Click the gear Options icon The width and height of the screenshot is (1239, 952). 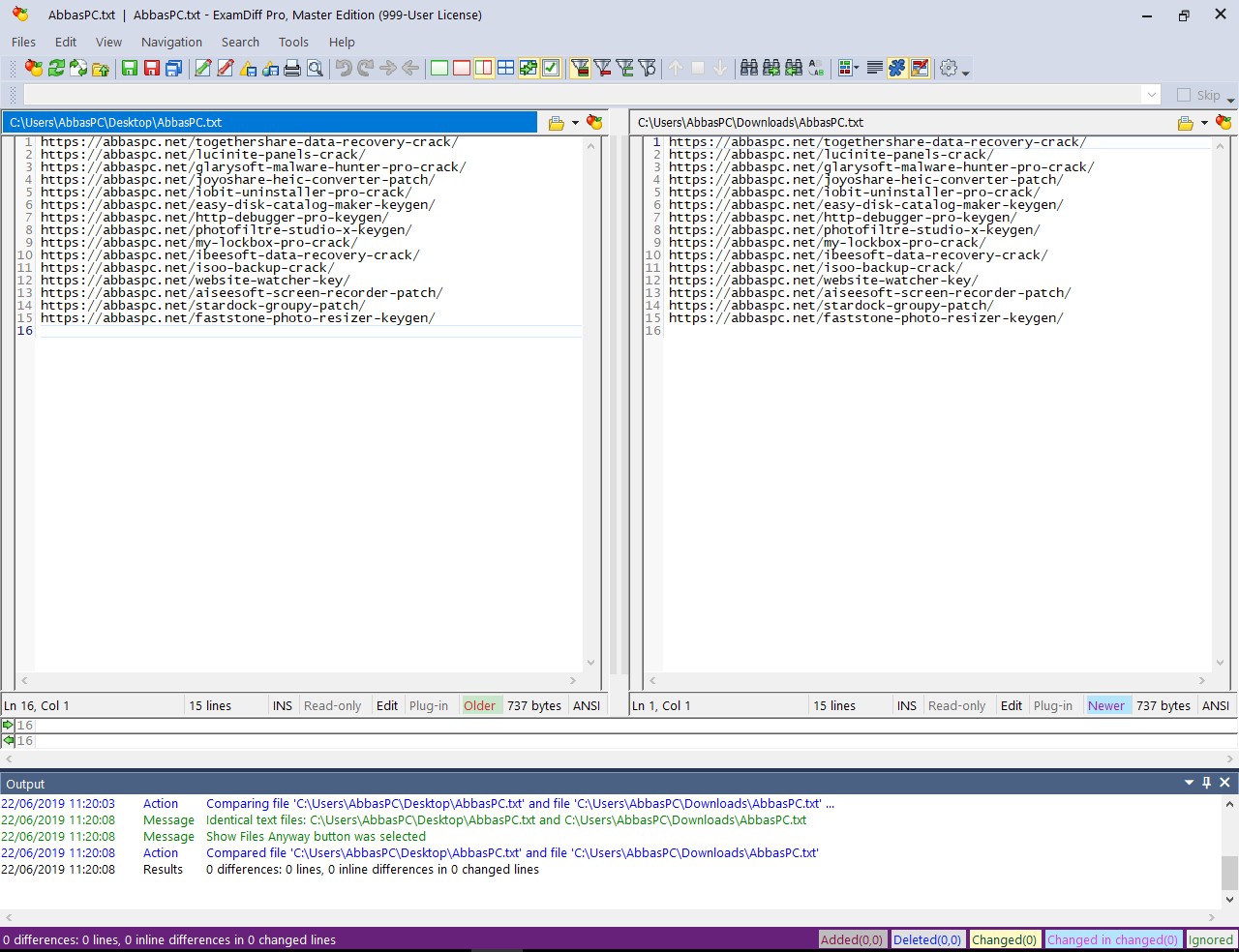pyautogui.click(x=949, y=68)
